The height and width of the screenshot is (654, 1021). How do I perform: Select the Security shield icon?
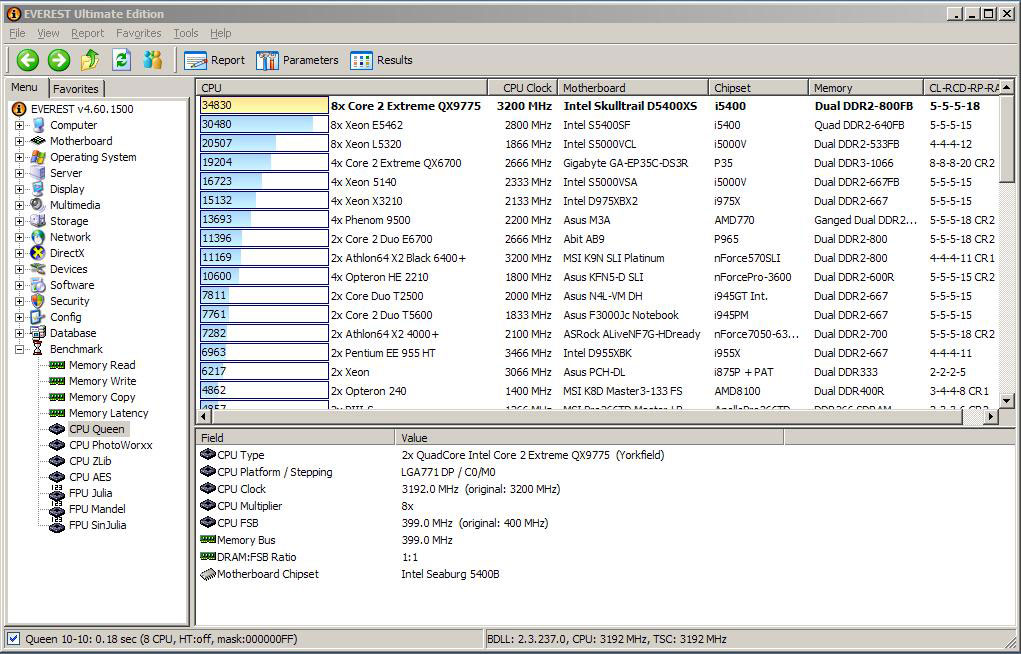pos(38,301)
